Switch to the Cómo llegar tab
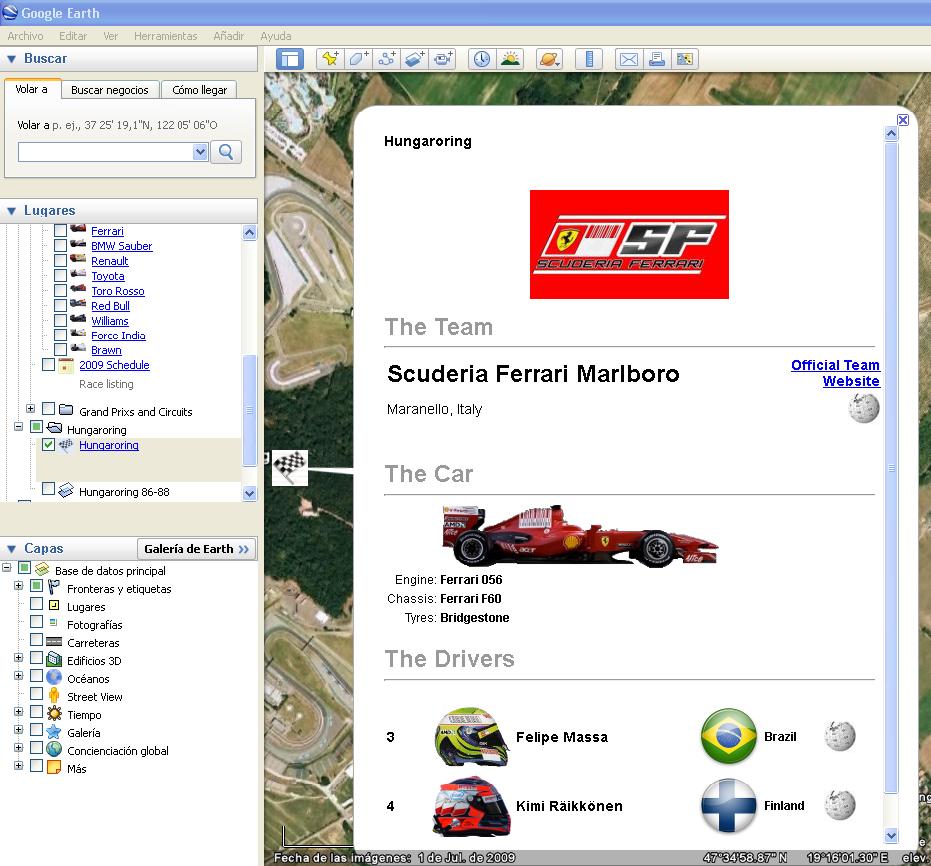Image resolution: width=931 pixels, height=866 pixels. tap(199, 90)
